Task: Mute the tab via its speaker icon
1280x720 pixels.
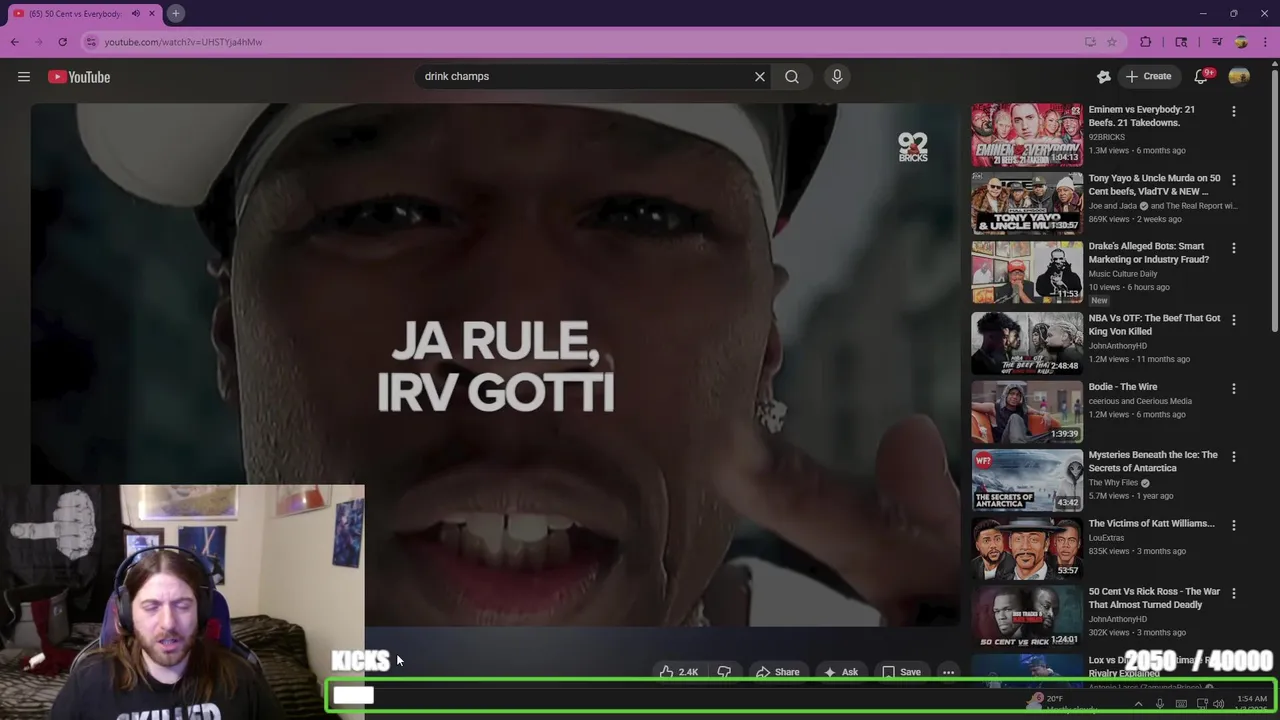Action: coord(136,14)
